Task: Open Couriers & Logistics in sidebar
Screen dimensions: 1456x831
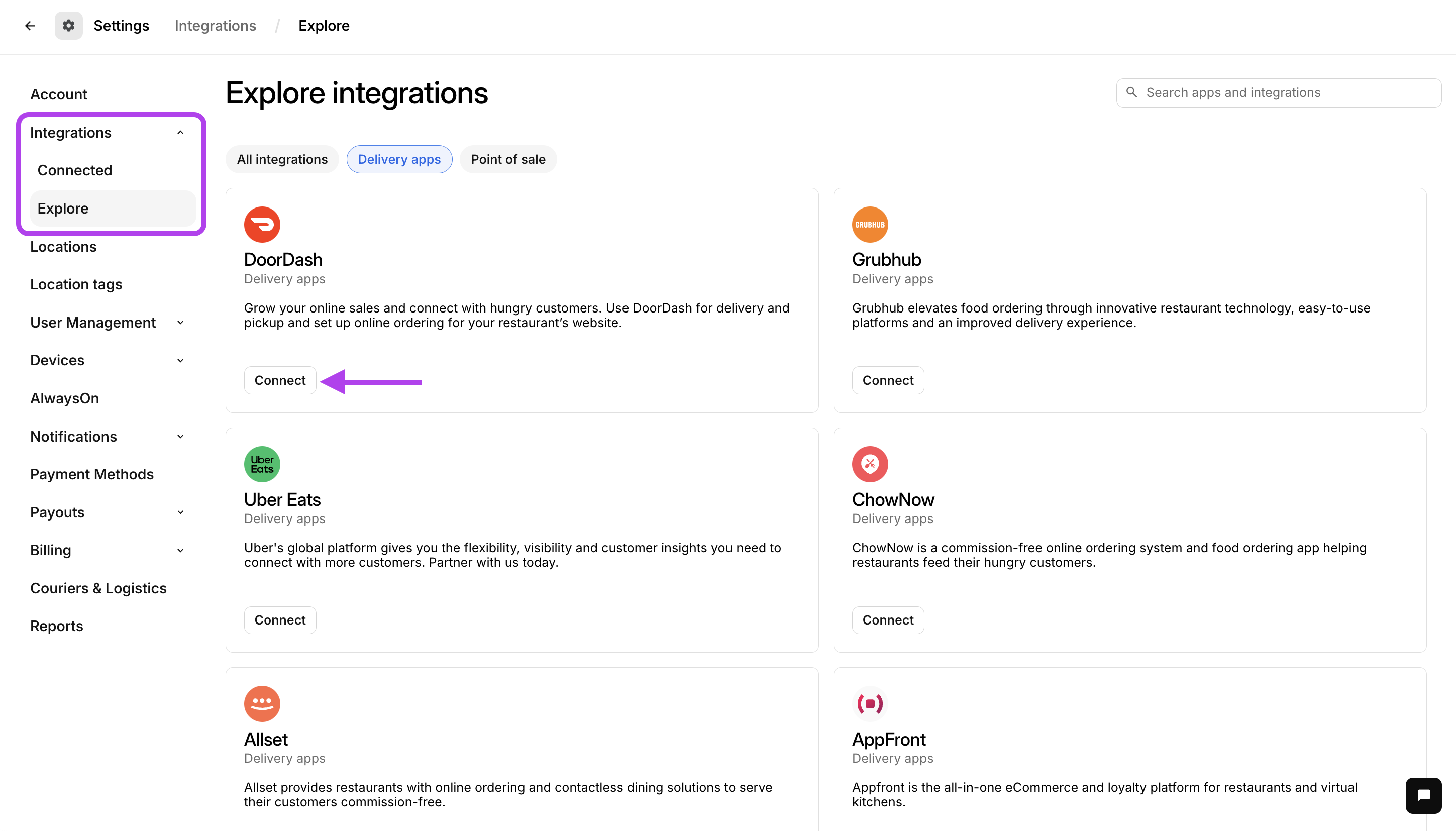Action: point(98,588)
